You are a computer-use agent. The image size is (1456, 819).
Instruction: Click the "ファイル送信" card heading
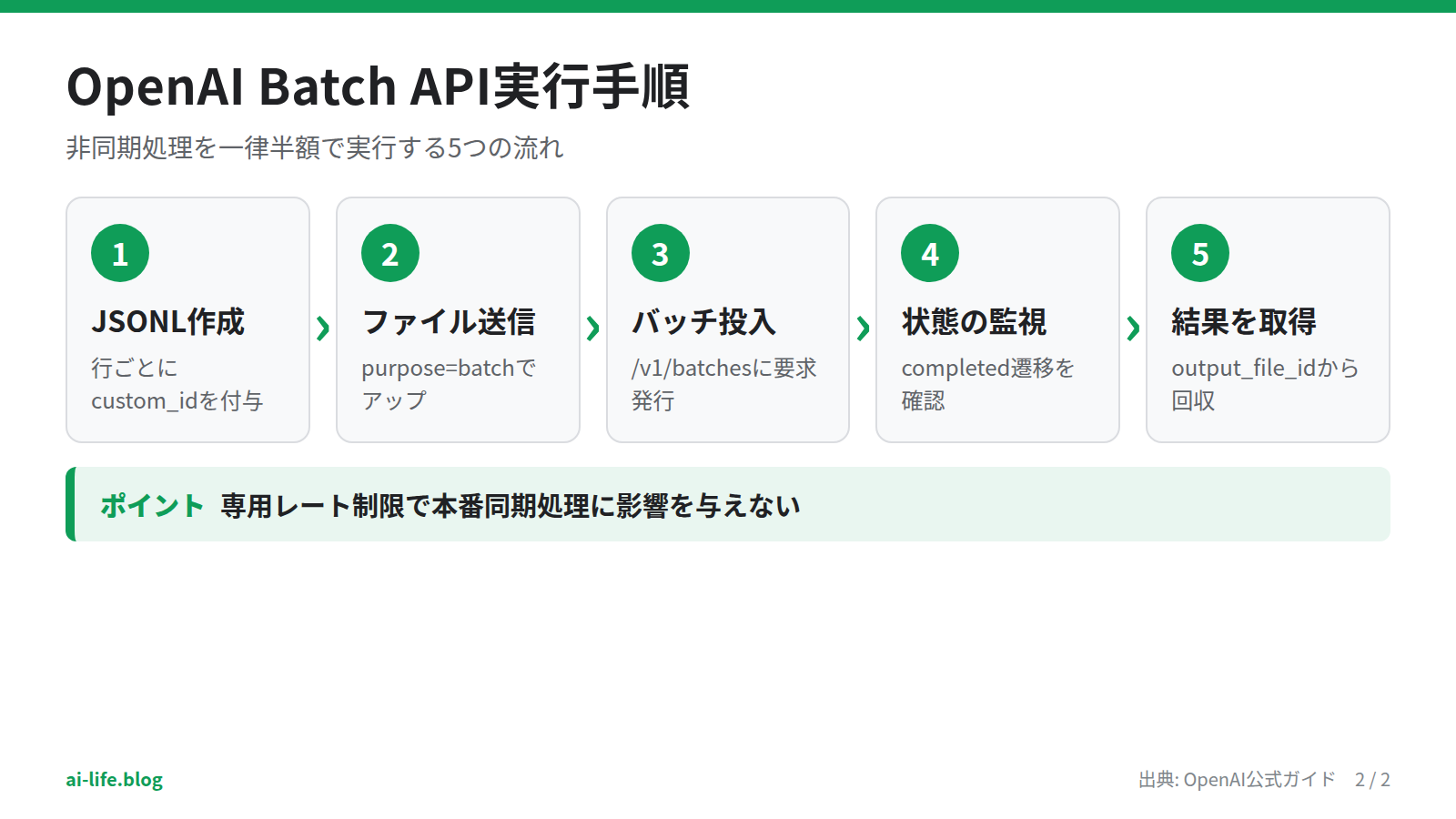click(449, 321)
